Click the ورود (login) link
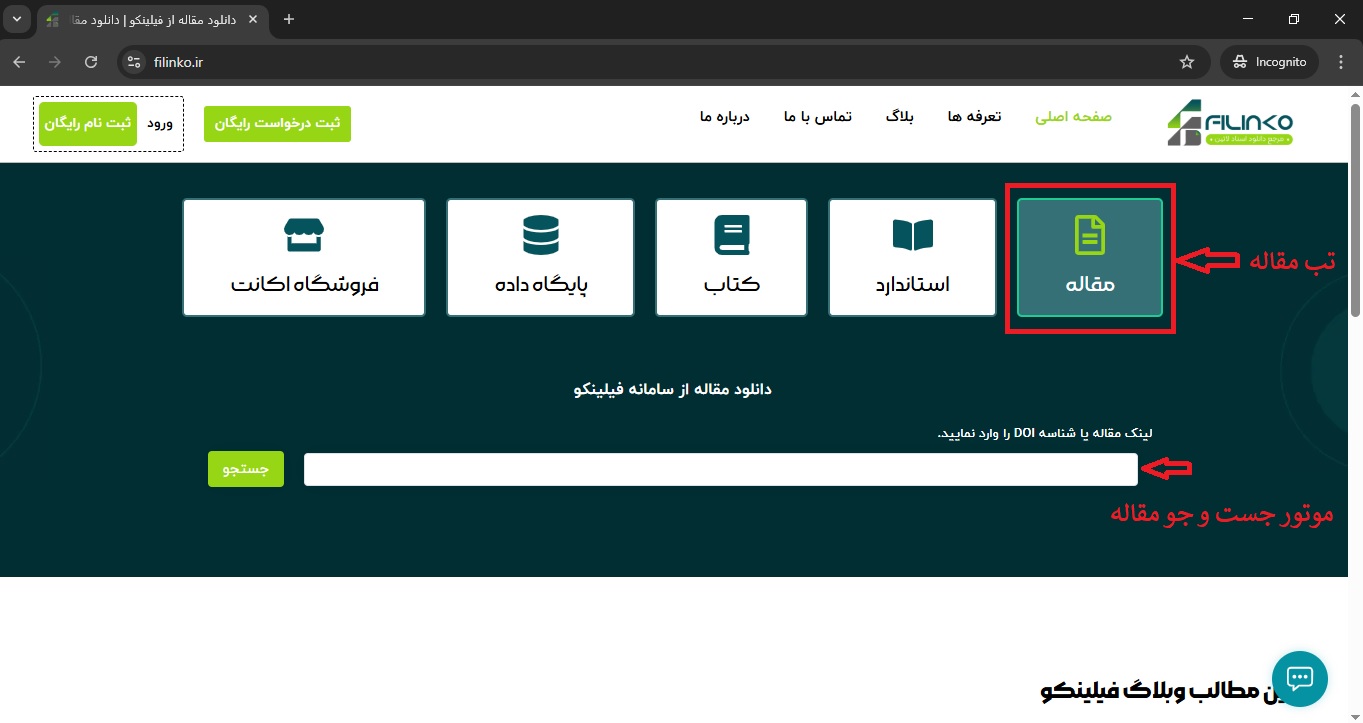The width and height of the screenshot is (1363, 723). click(x=160, y=124)
